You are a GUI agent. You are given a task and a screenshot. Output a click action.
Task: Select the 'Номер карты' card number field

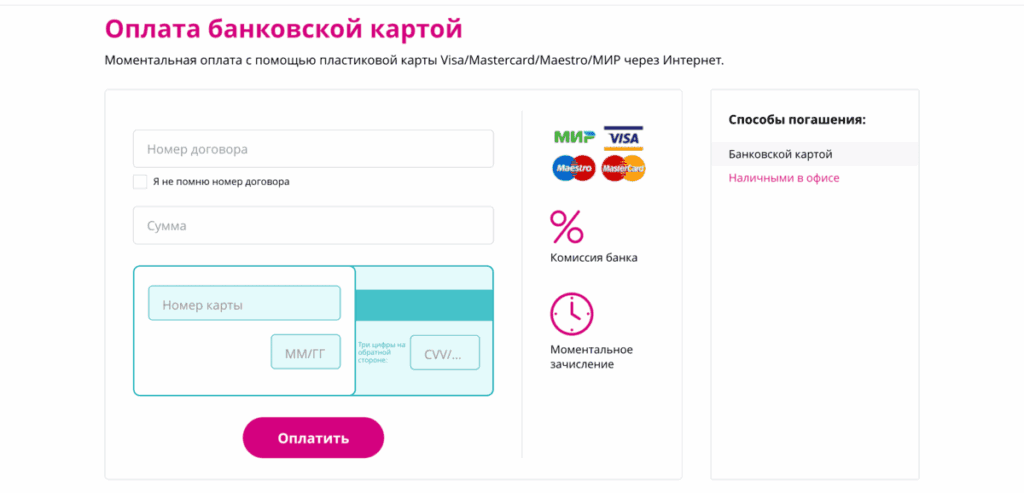pos(244,303)
